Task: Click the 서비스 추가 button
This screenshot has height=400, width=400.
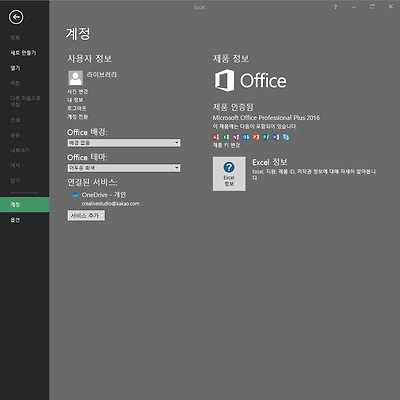Action: tap(86, 216)
